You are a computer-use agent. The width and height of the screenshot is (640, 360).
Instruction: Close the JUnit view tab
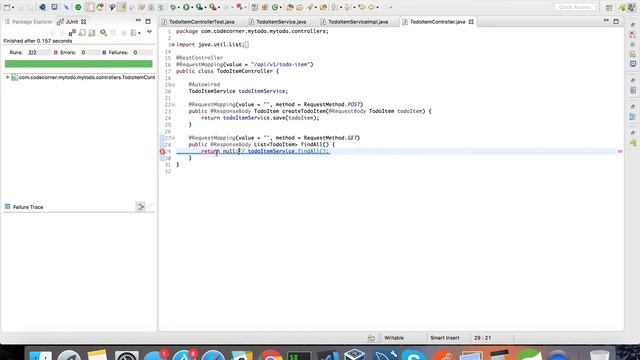pos(84,22)
